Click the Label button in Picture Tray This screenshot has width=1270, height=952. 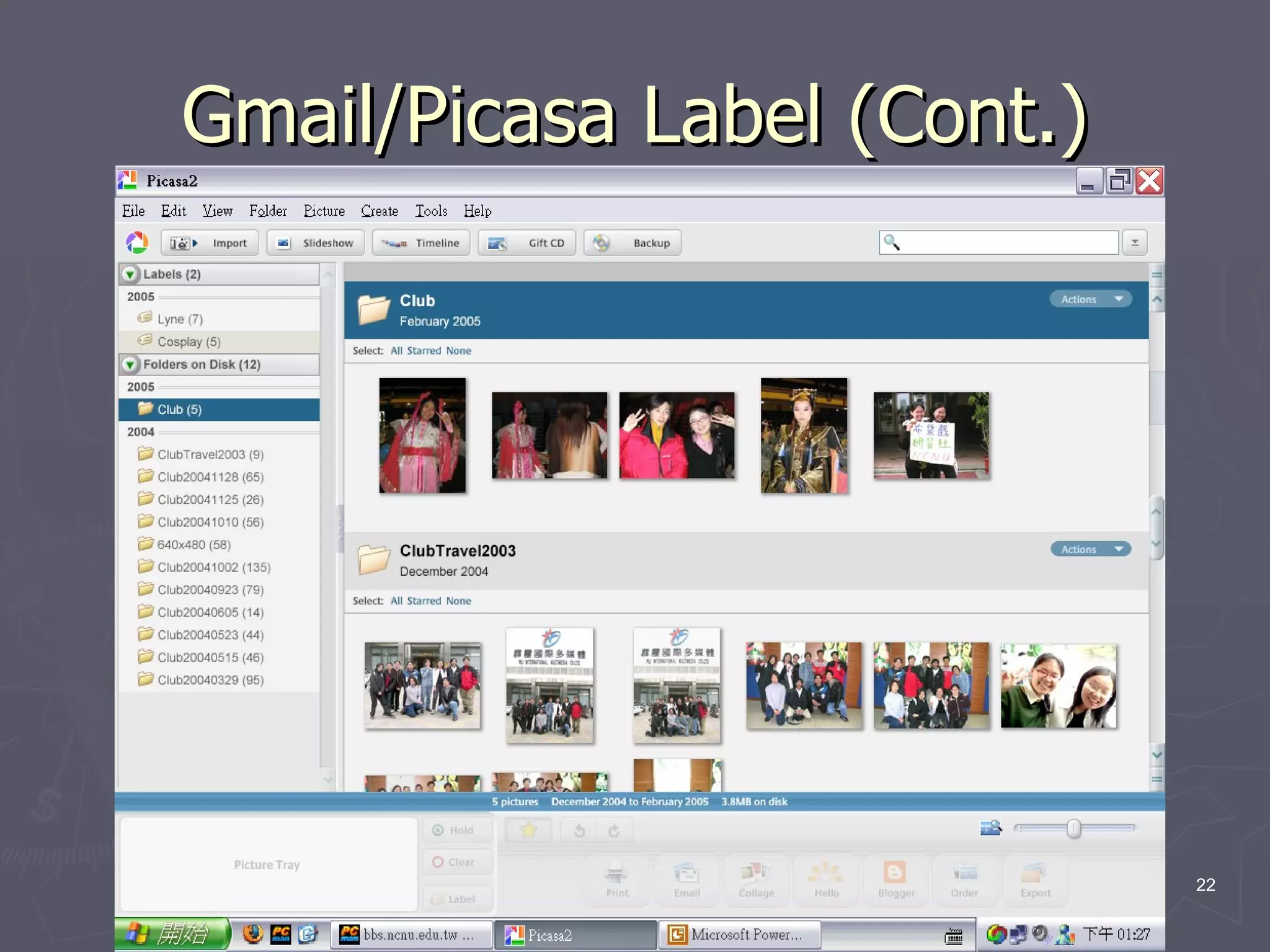coord(458,899)
